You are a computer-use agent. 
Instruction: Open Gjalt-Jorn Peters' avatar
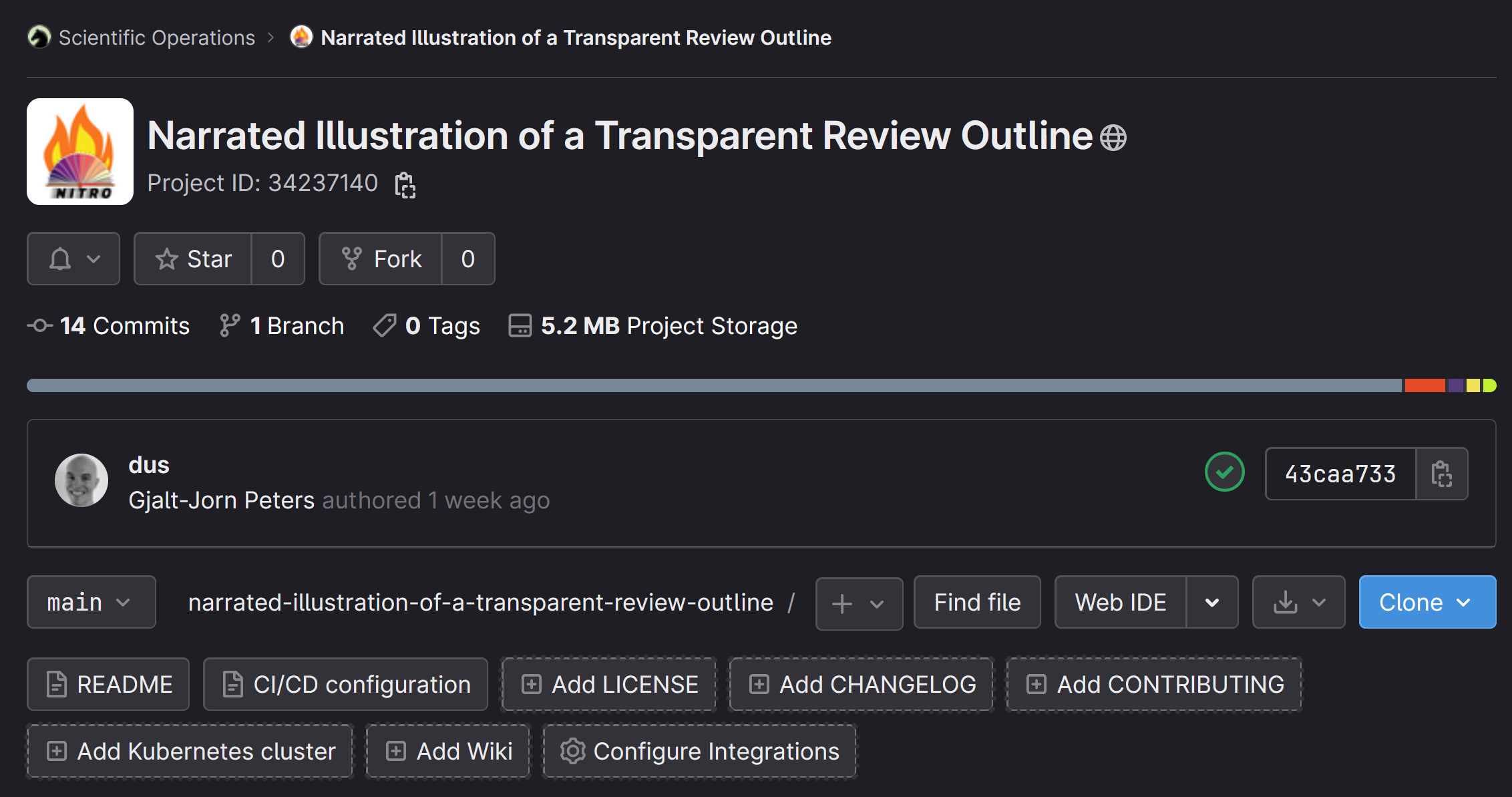click(x=81, y=480)
